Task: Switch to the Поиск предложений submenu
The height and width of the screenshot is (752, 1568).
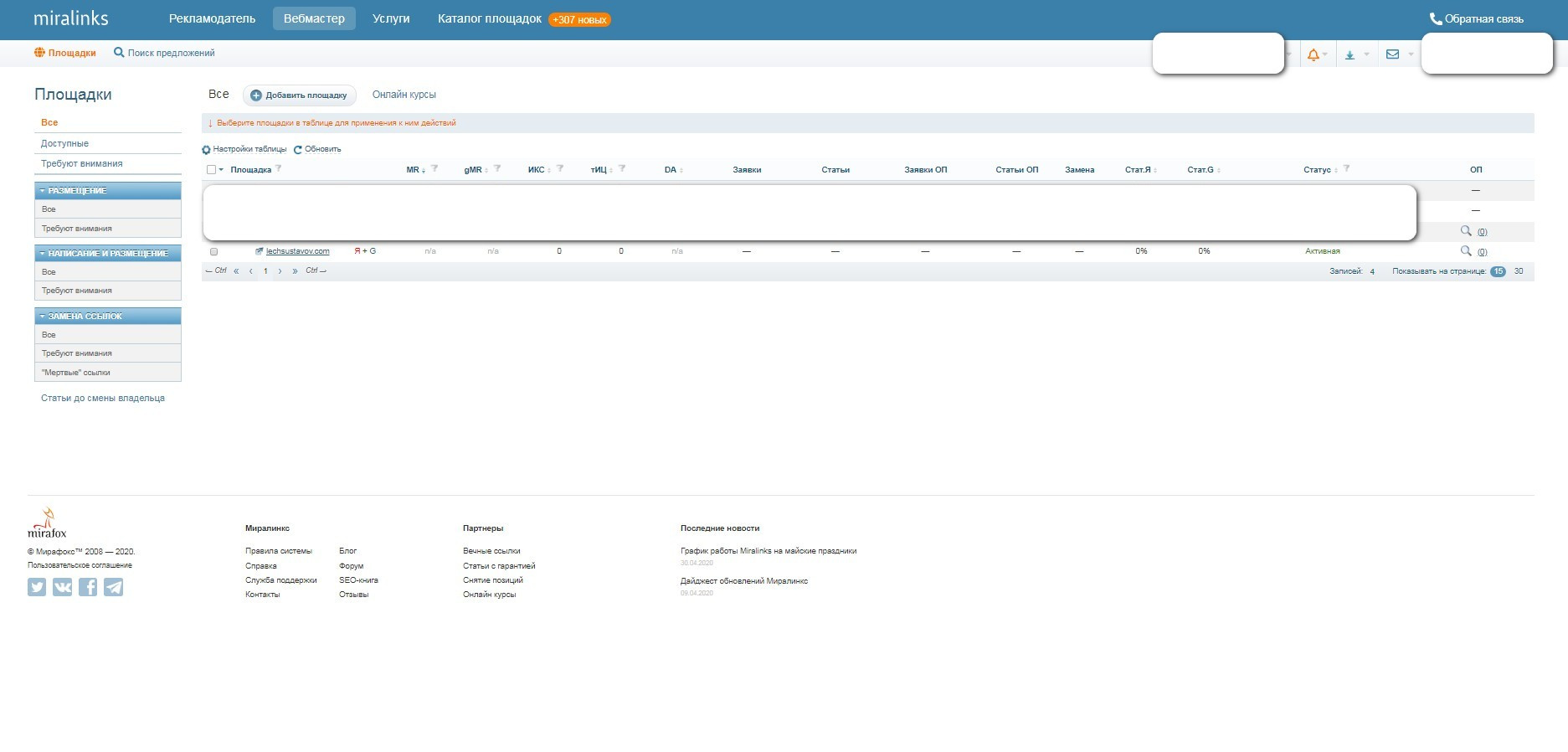Action: point(164,53)
